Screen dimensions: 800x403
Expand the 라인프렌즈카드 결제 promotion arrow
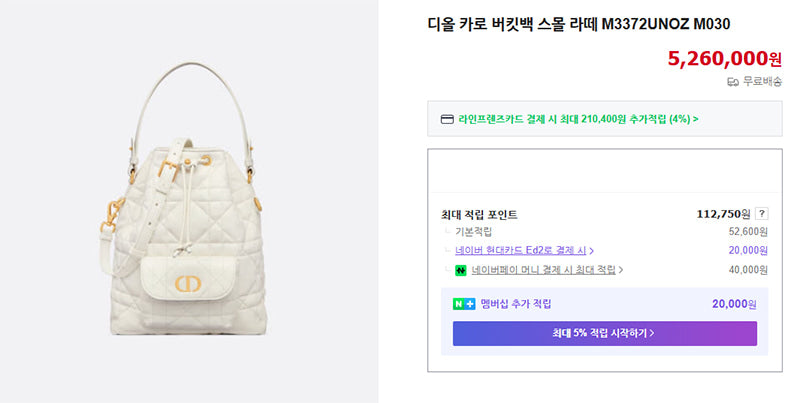coord(695,119)
